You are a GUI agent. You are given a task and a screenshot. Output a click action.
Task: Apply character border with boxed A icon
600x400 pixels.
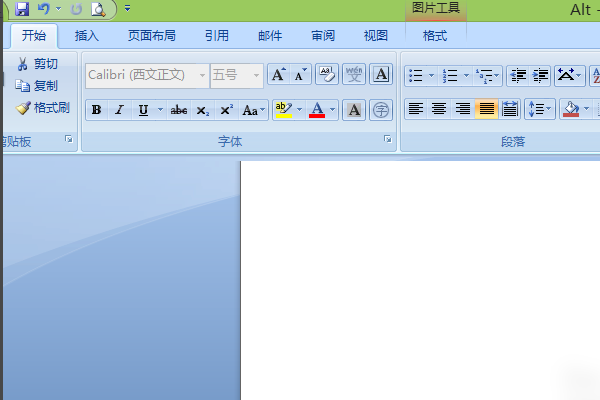381,74
